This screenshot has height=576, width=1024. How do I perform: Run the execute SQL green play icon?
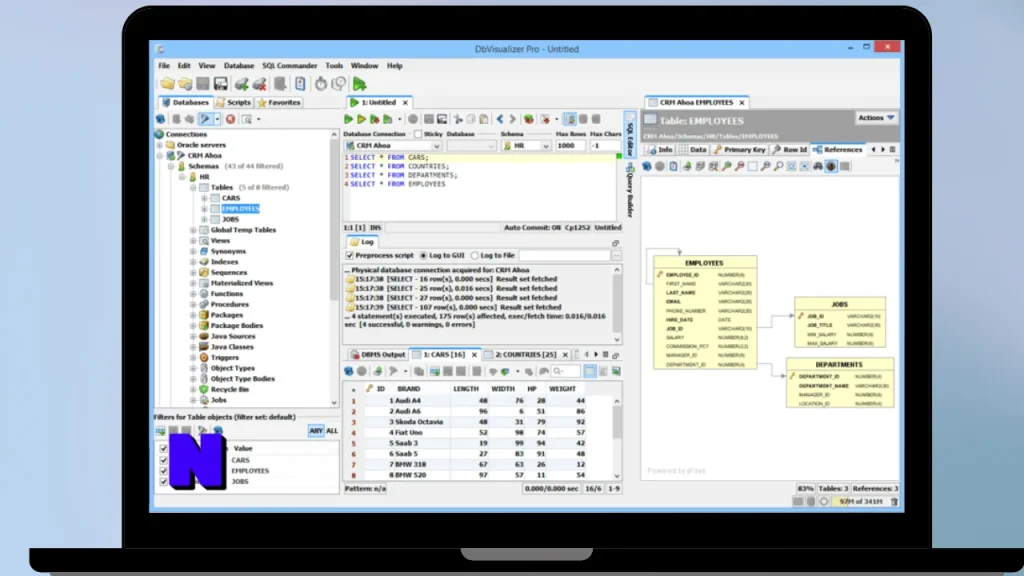[x=348, y=120]
